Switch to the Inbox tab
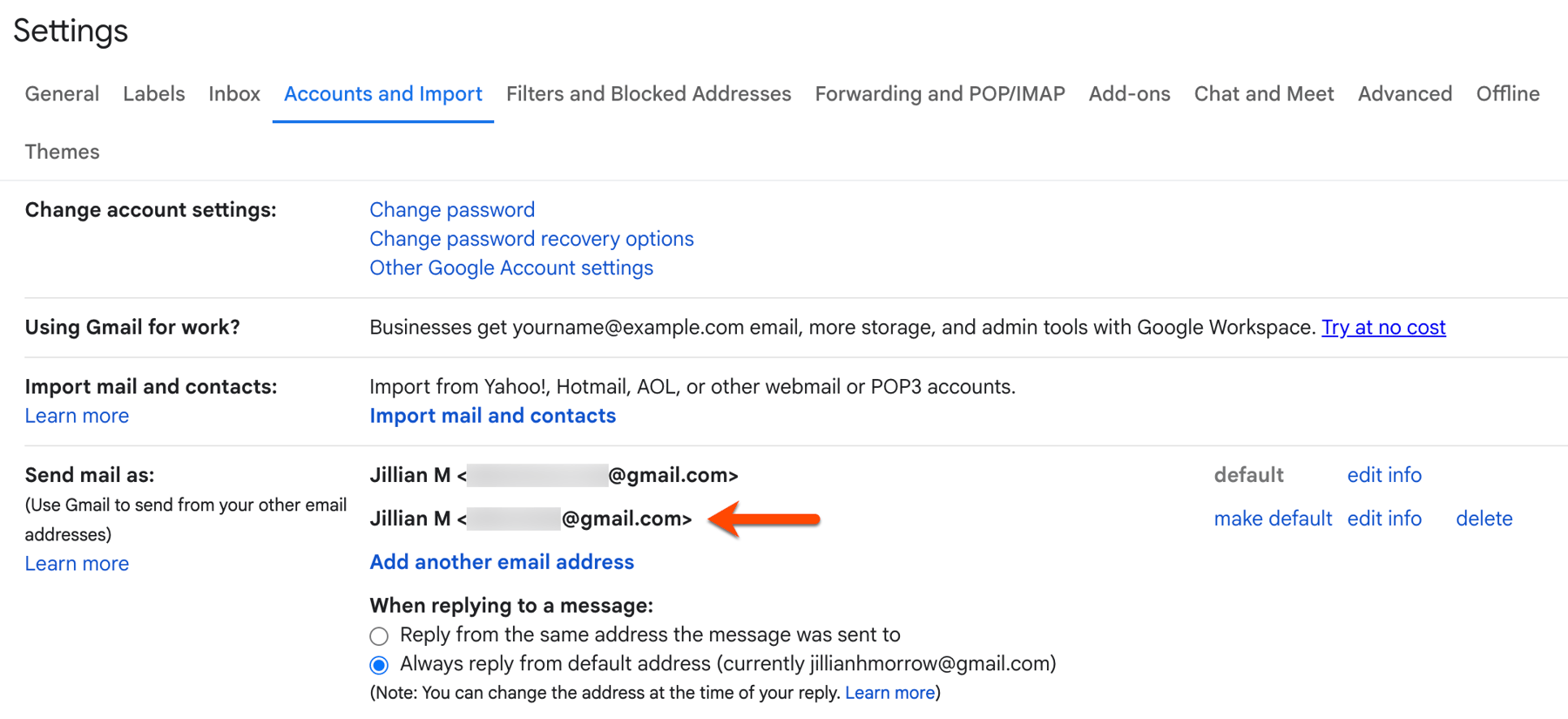Image resolution: width=1568 pixels, height=719 pixels. click(x=233, y=93)
